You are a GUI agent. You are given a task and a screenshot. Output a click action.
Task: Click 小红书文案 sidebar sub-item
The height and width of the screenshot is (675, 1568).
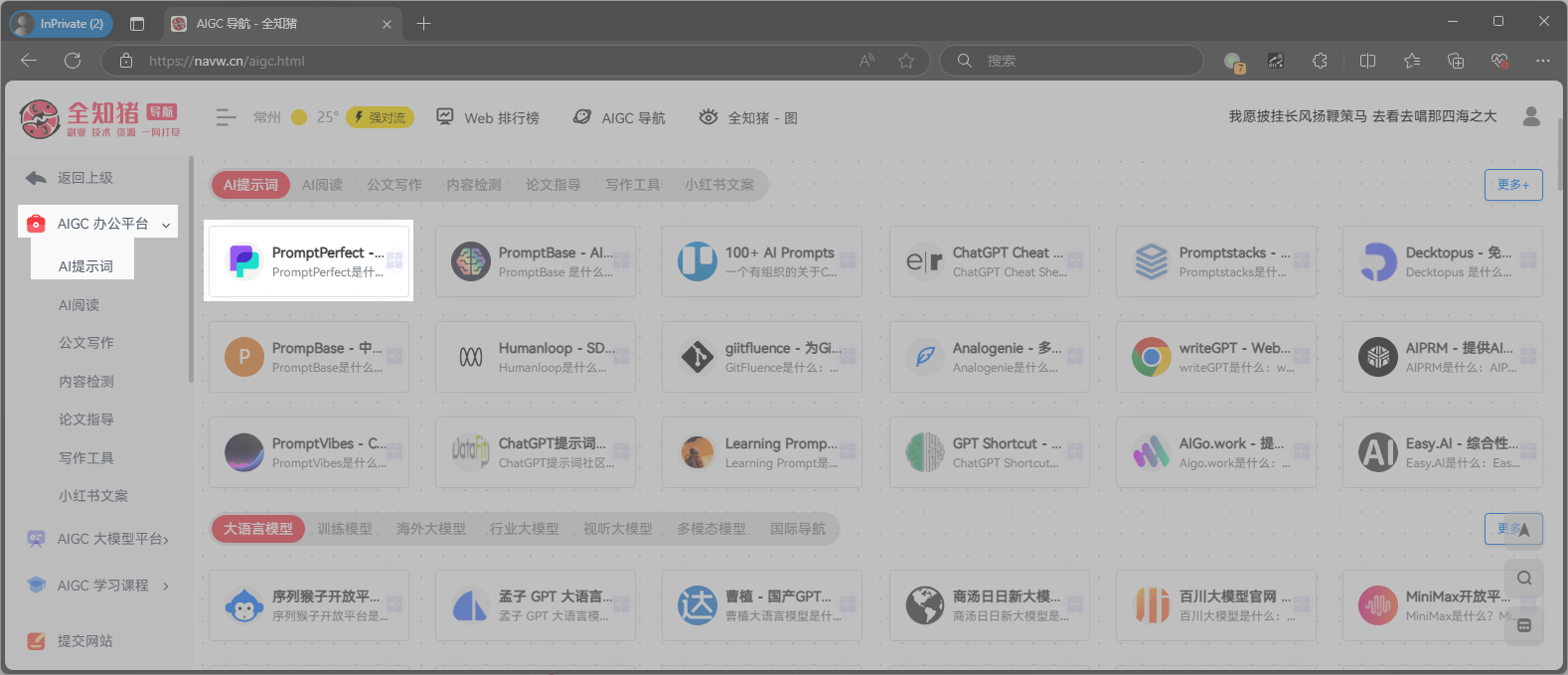[93, 496]
